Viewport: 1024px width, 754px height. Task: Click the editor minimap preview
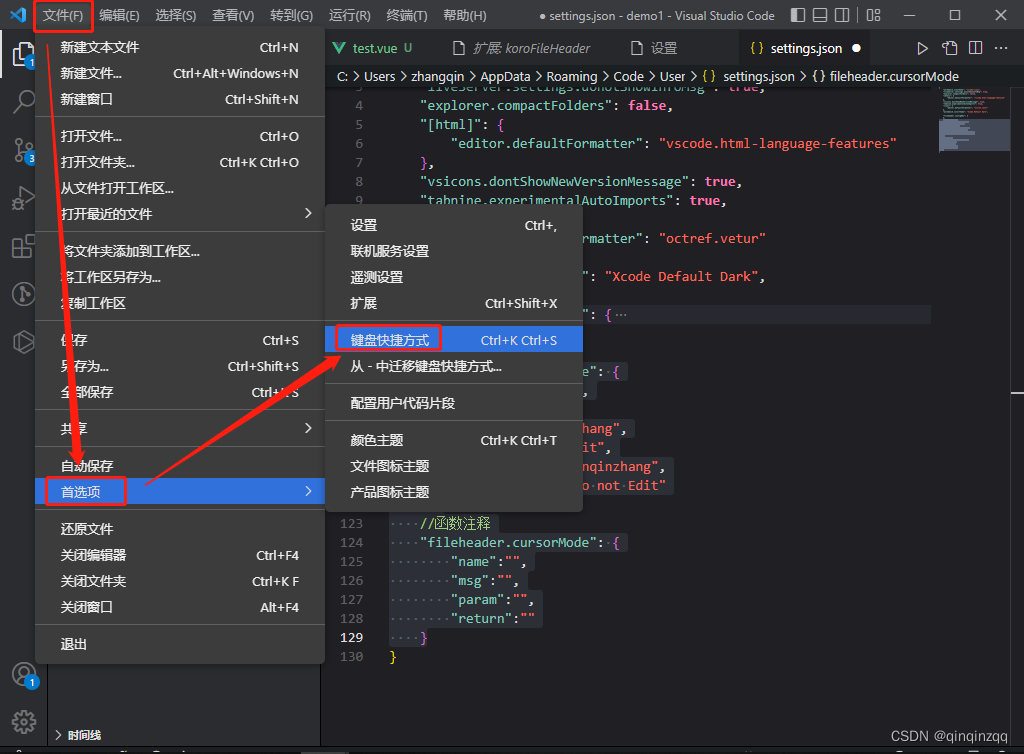click(974, 119)
